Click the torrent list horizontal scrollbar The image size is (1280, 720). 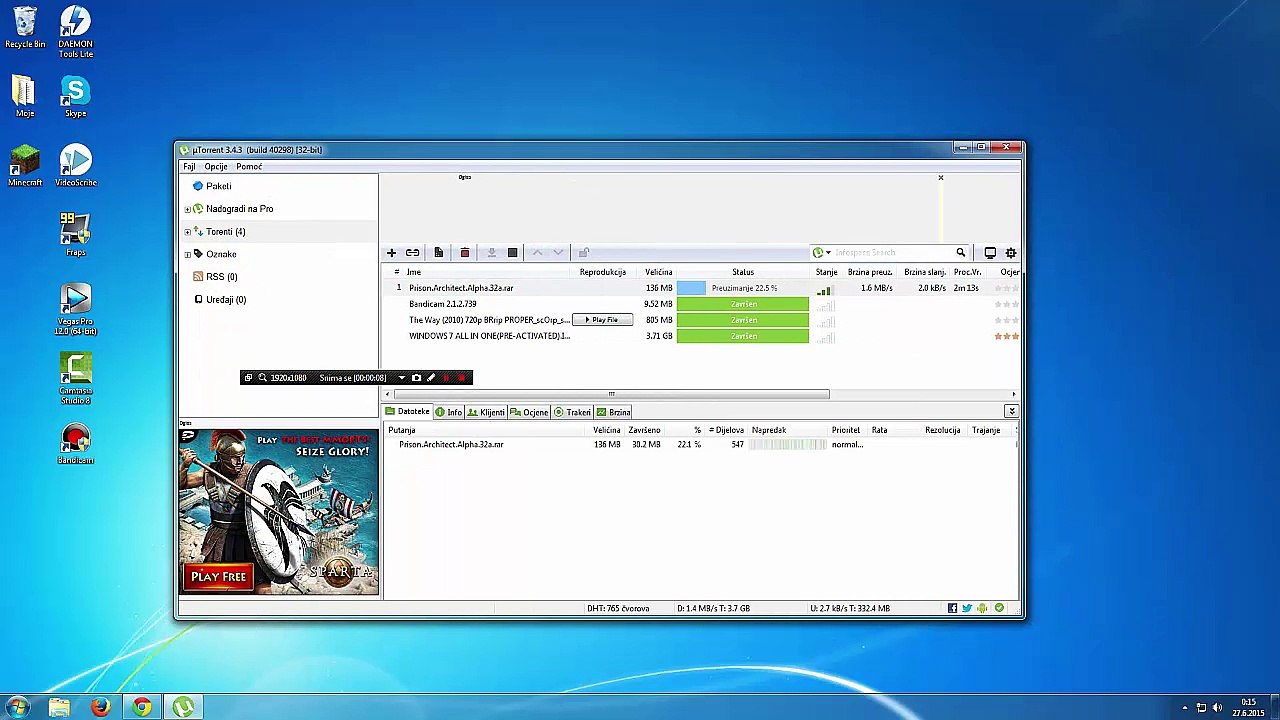(612, 394)
